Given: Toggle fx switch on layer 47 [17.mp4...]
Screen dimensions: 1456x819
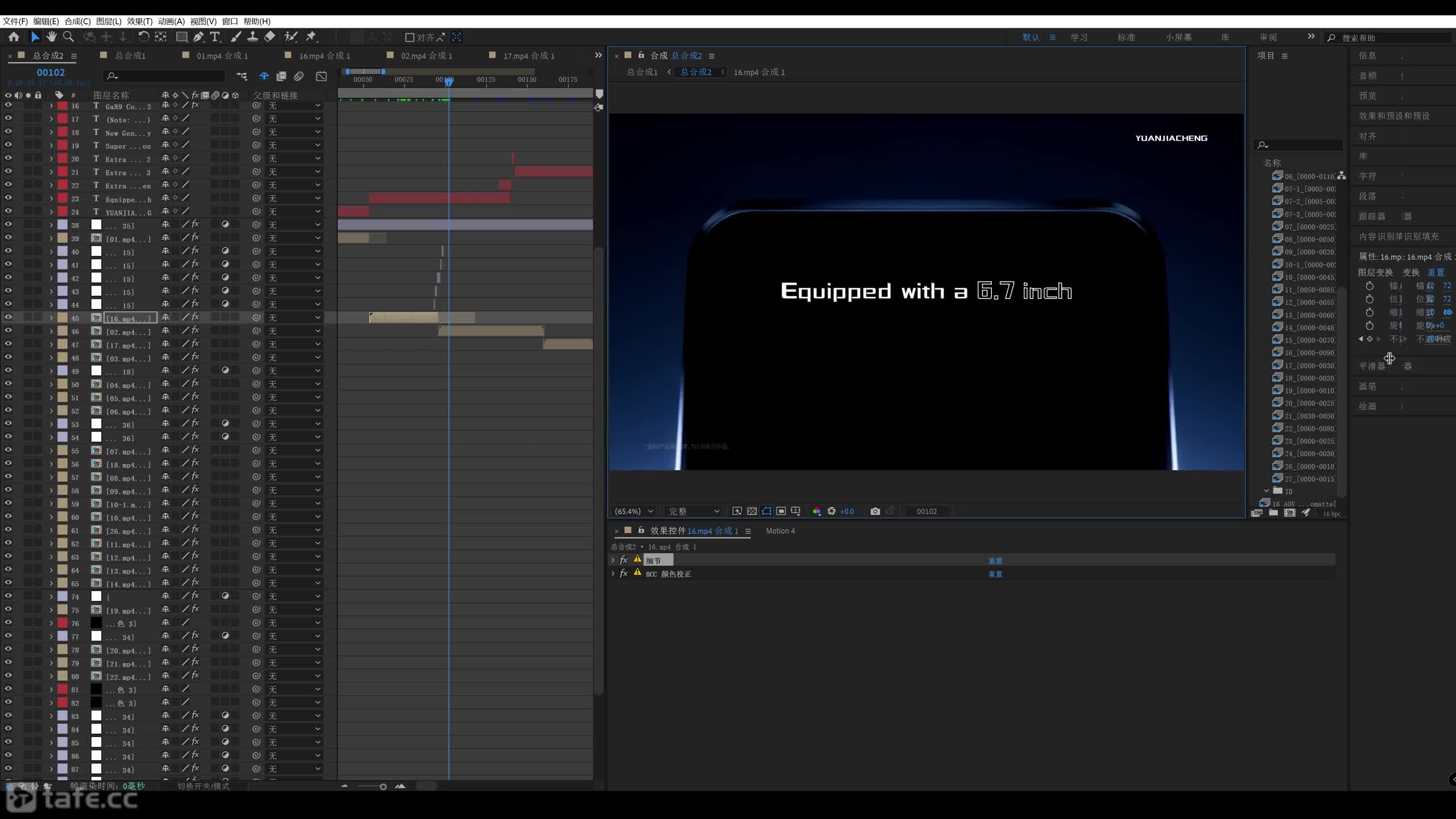Looking at the screenshot, I should 195,344.
